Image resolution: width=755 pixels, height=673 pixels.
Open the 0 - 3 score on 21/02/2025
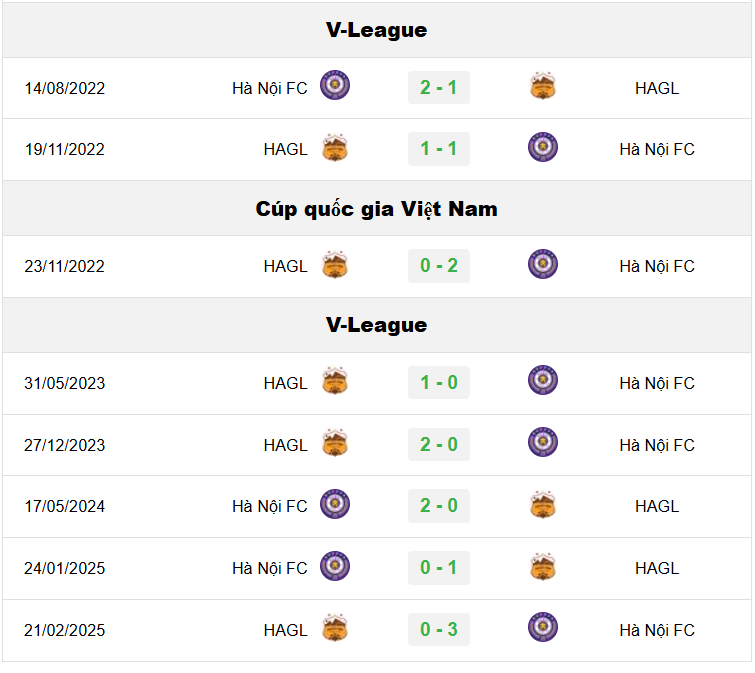tap(439, 630)
